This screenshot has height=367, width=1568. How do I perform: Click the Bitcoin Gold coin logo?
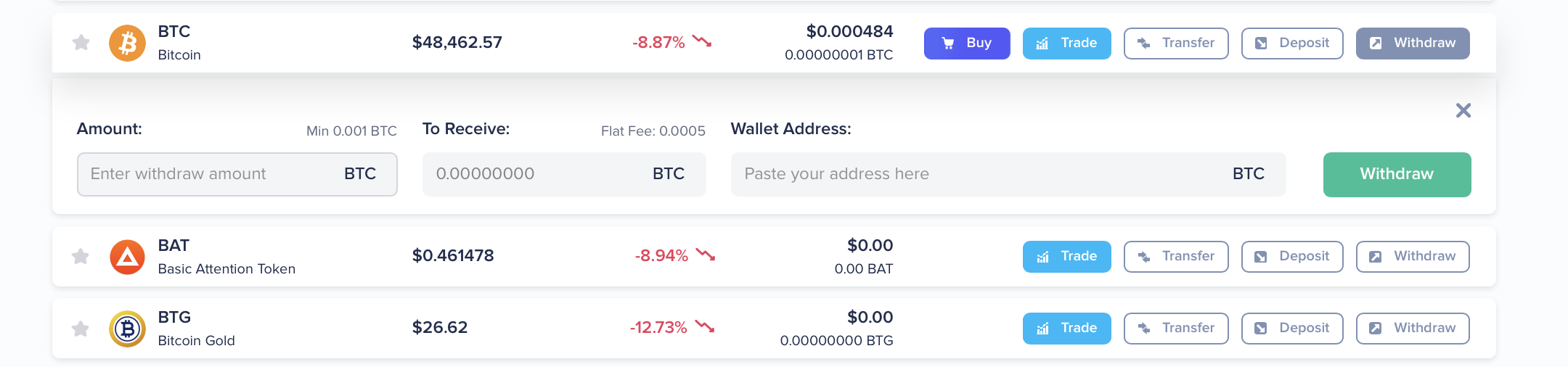[128, 329]
